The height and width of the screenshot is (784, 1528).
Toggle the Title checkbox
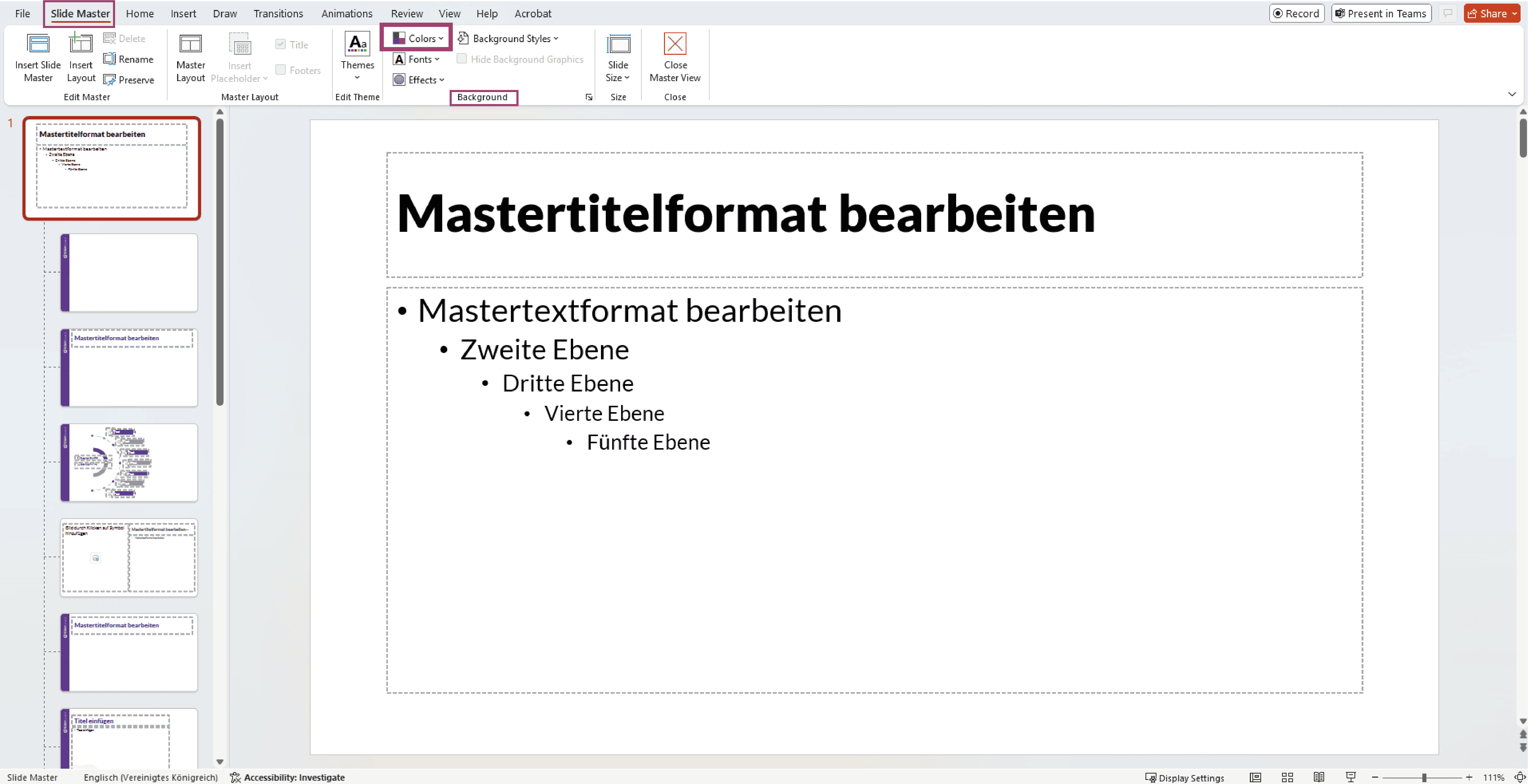click(281, 44)
